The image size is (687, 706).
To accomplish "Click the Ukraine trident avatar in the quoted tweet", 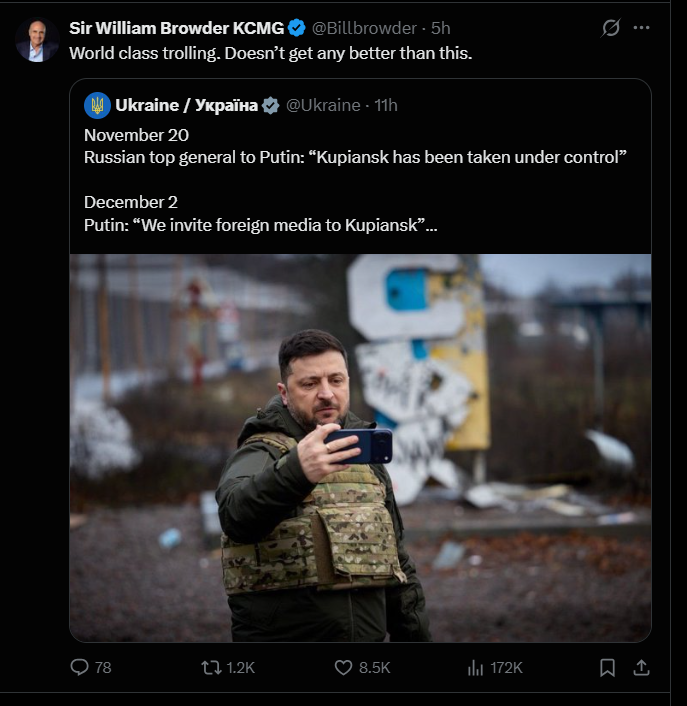I will [x=98, y=105].
